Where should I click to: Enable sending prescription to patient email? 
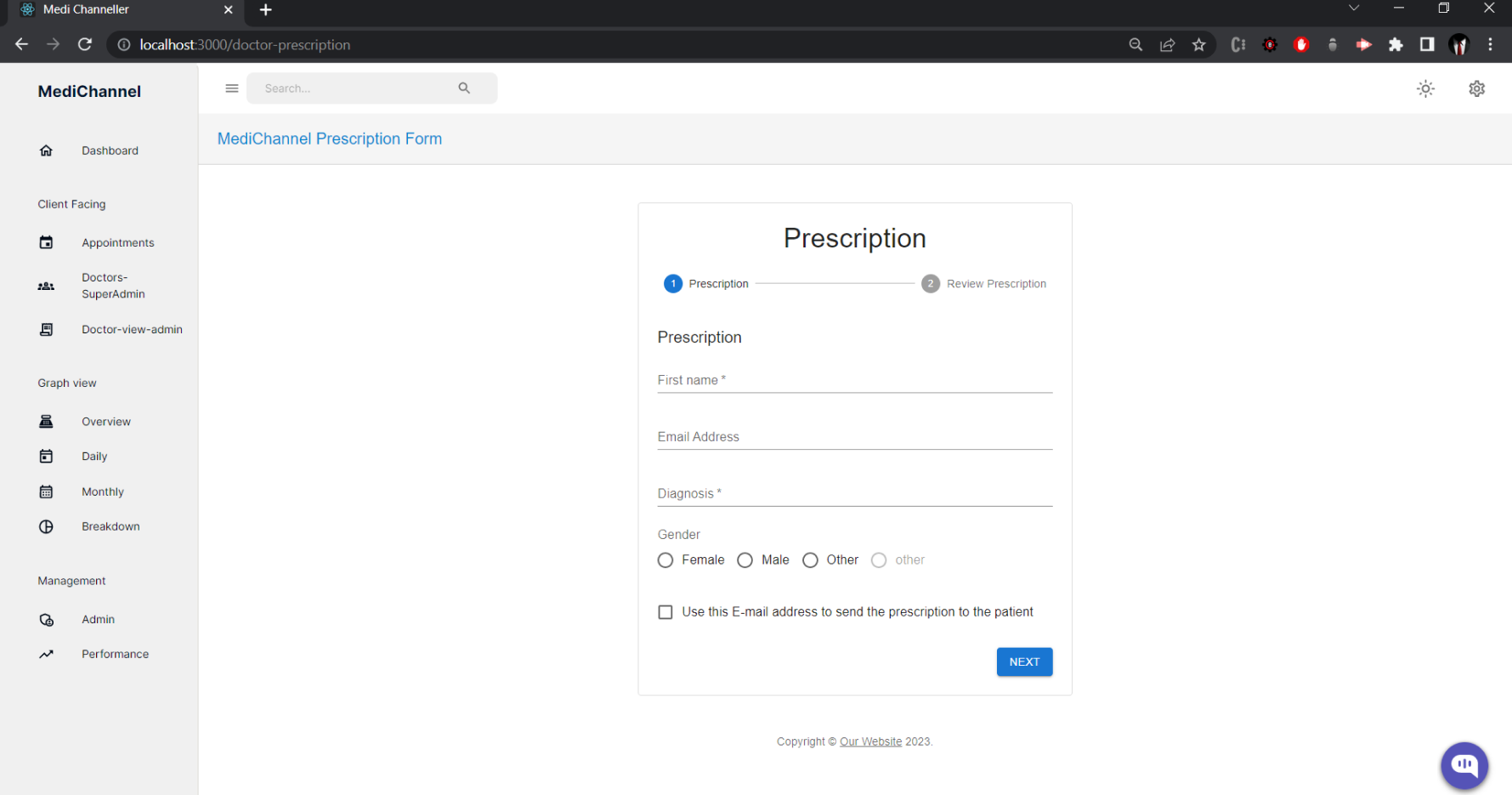665,611
